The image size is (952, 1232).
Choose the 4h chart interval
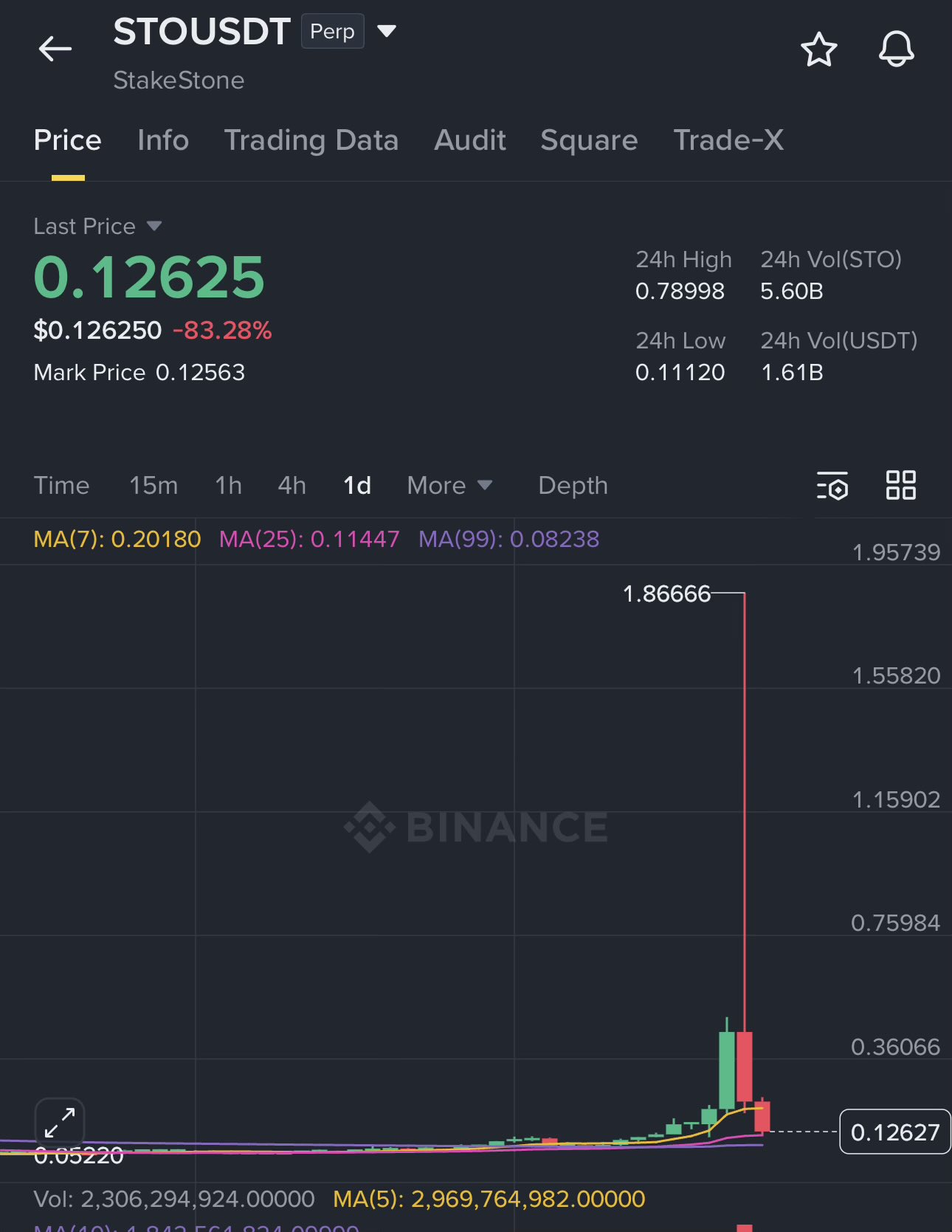click(x=292, y=486)
